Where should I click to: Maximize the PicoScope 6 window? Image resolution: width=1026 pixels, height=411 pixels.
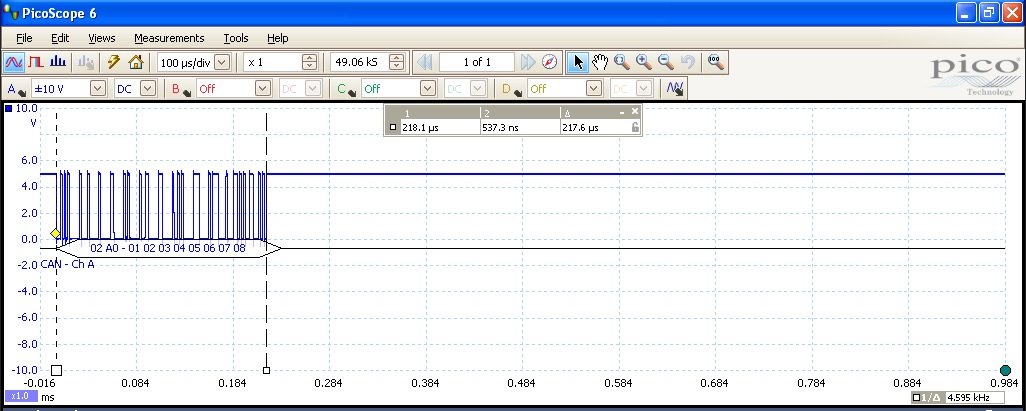[988, 12]
